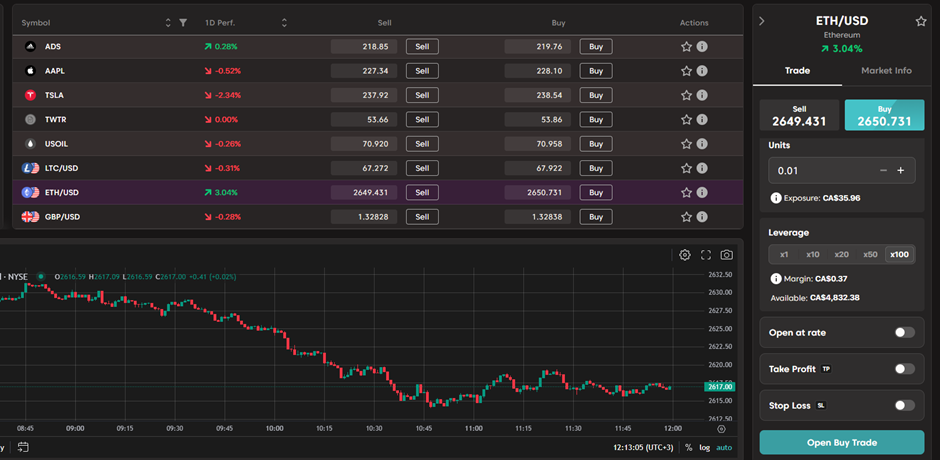Sort by 1D Perf. column arrows
The image size is (940, 460).
click(x=284, y=22)
